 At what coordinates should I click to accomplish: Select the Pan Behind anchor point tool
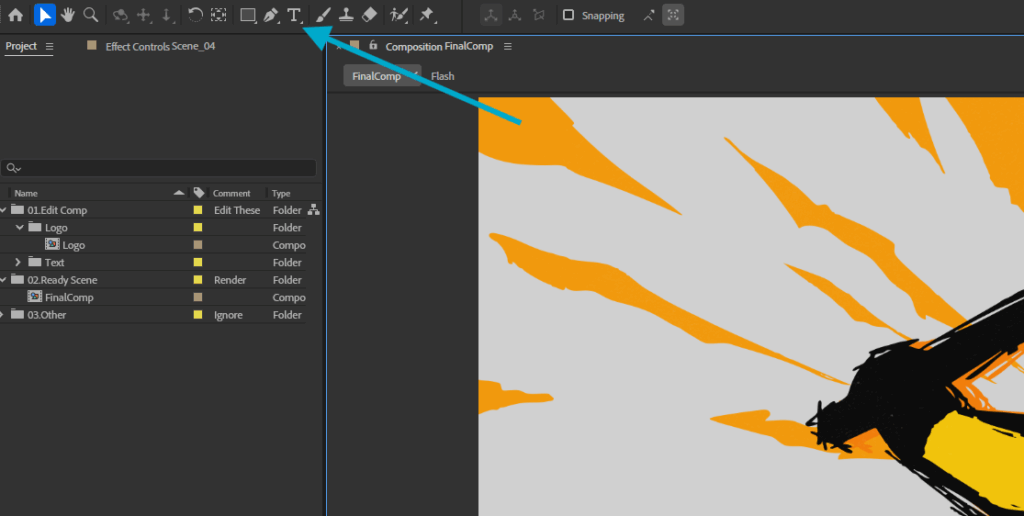pos(218,15)
